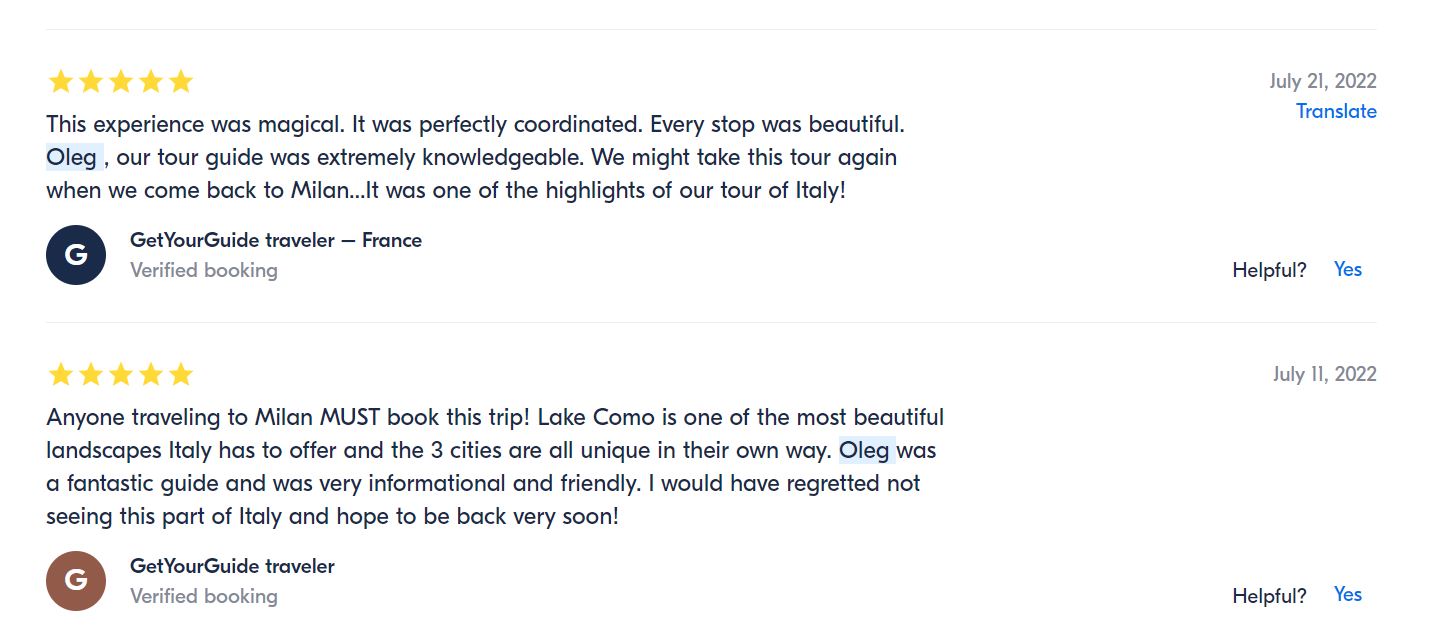Click Verified booking under the France traveler
1430x643 pixels.
pos(204,270)
